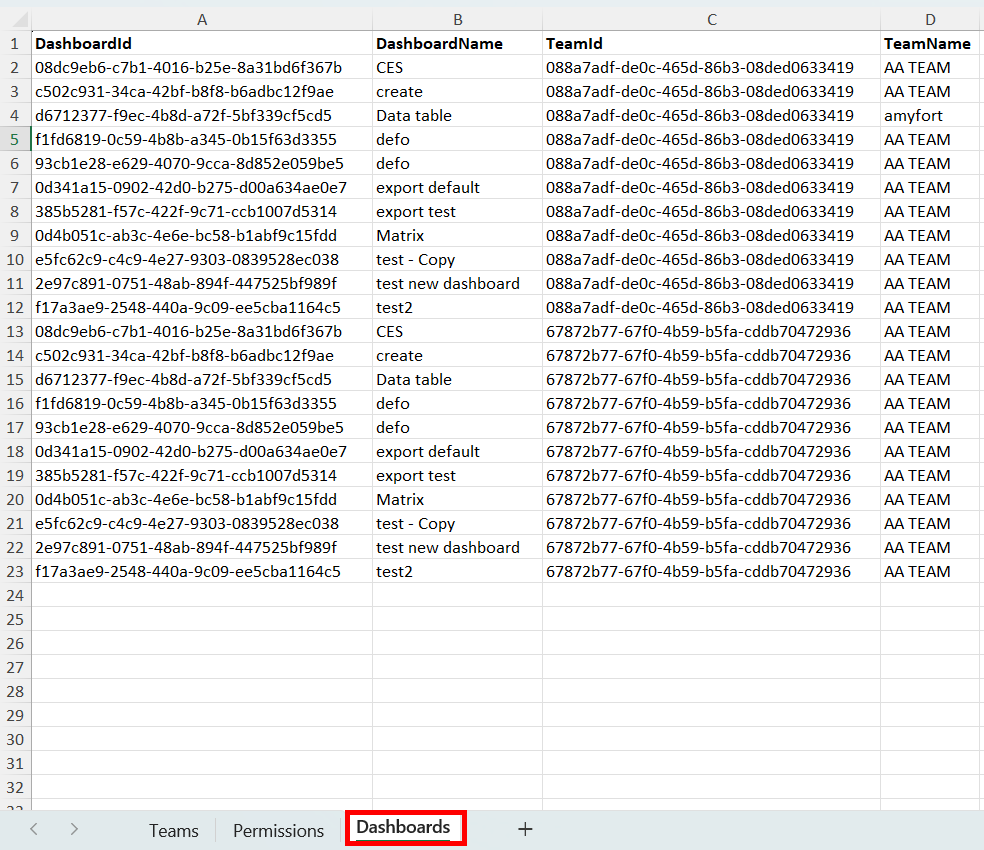Select defo cell in row 5
Screen dimensions: 984x850
[x=457, y=139]
